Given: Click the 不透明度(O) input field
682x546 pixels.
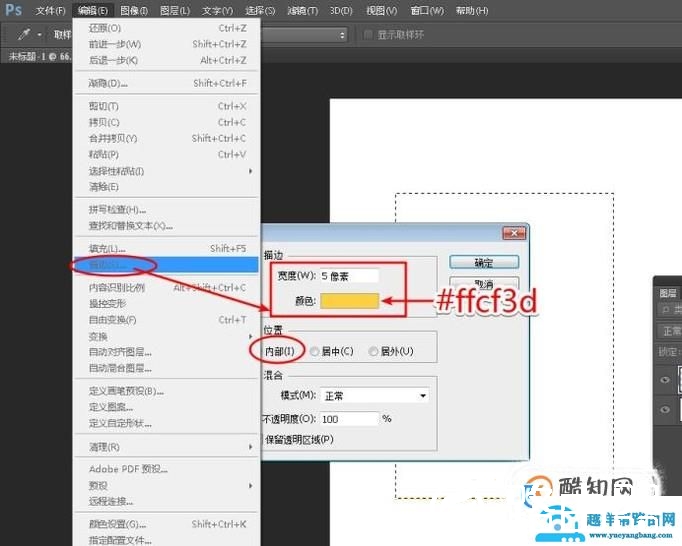Looking at the screenshot, I should coord(349,419).
